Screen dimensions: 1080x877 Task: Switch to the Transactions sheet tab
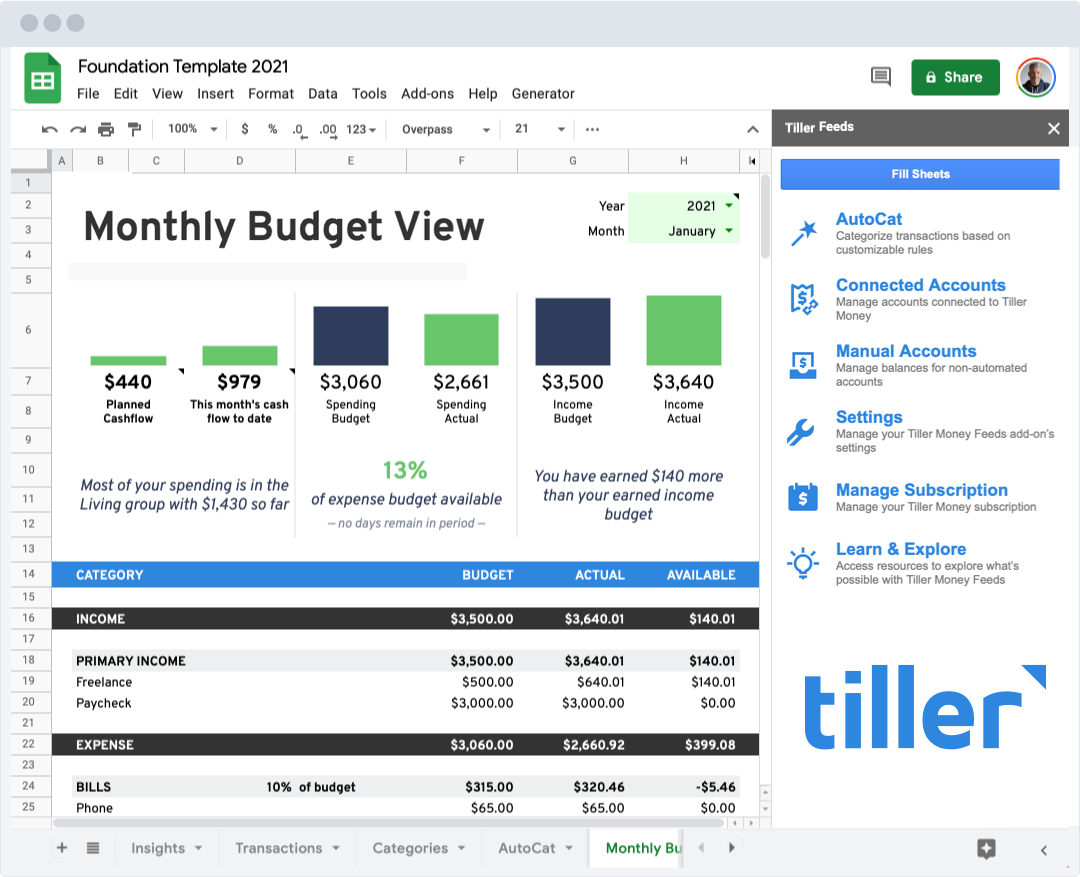click(278, 848)
